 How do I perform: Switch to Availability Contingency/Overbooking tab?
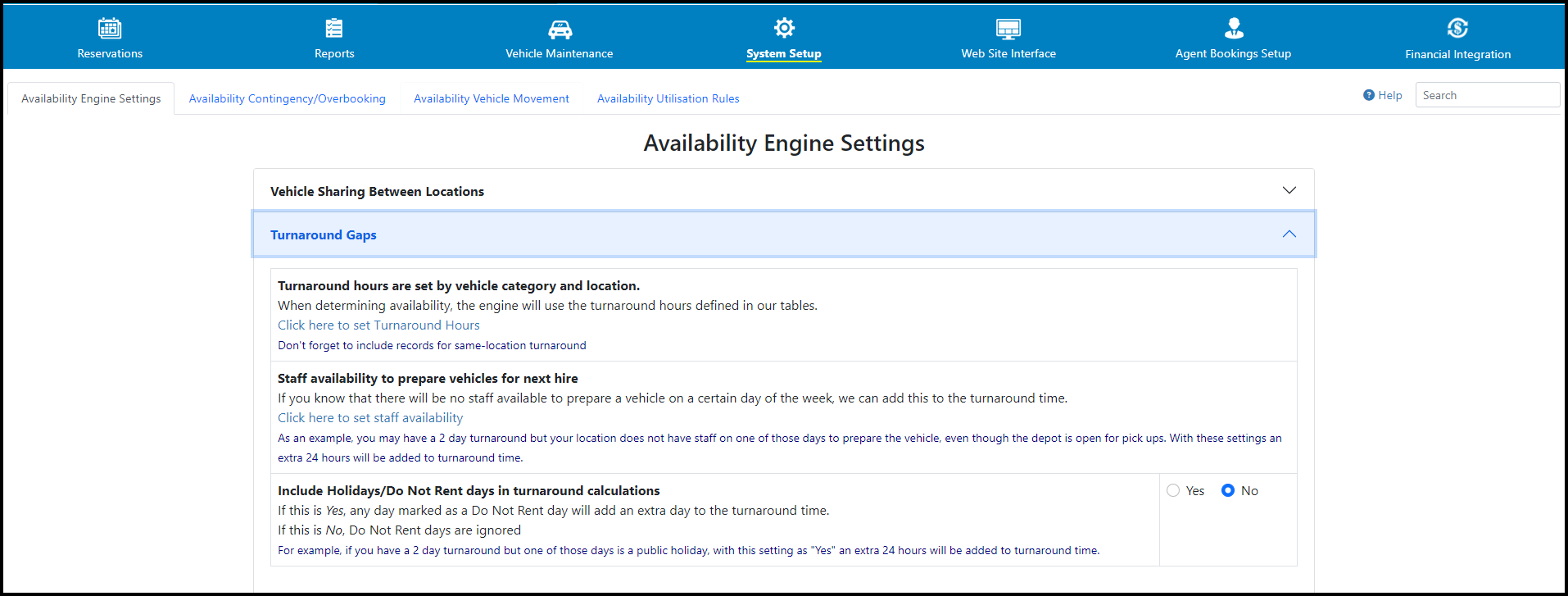[x=287, y=98]
